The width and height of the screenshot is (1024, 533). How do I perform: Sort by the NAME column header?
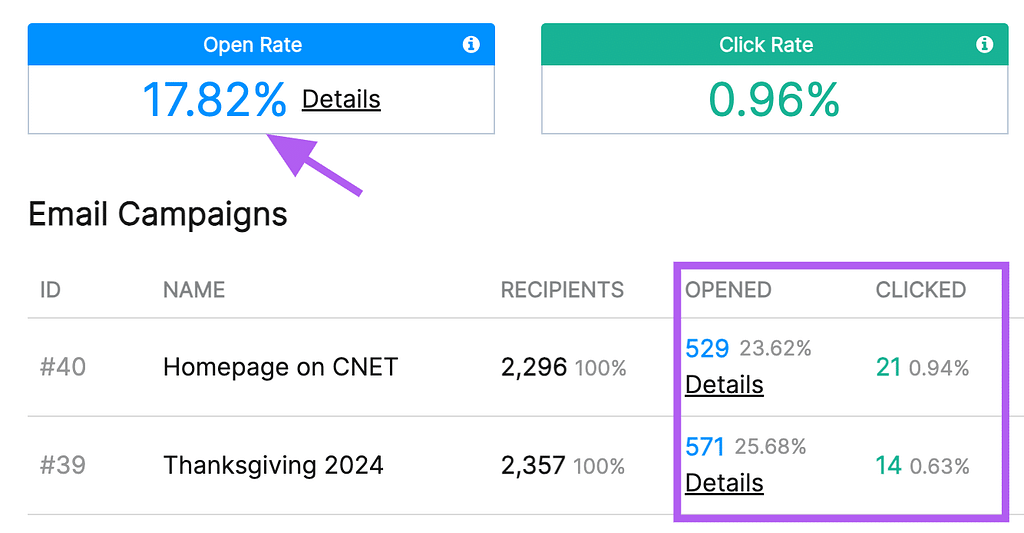(194, 290)
